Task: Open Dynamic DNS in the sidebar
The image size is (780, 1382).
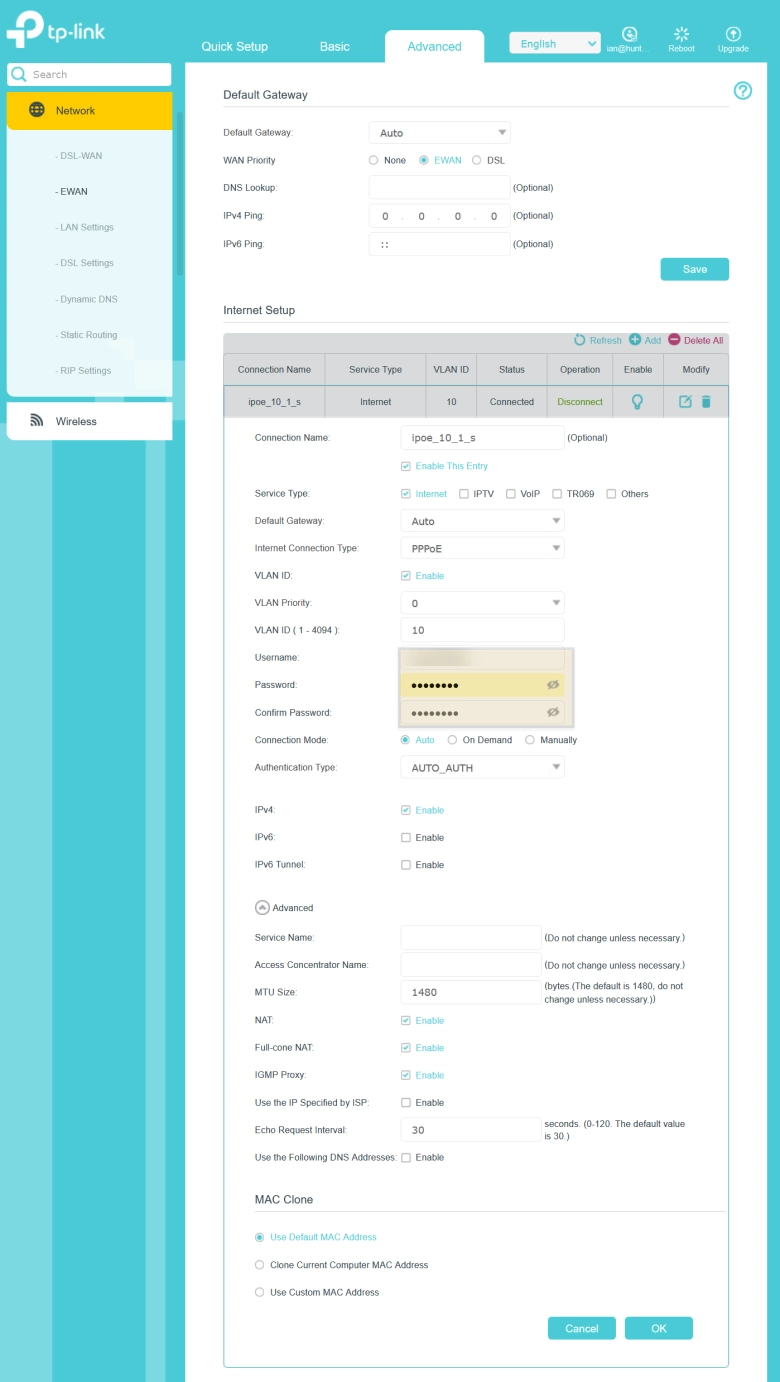Action: tap(88, 299)
